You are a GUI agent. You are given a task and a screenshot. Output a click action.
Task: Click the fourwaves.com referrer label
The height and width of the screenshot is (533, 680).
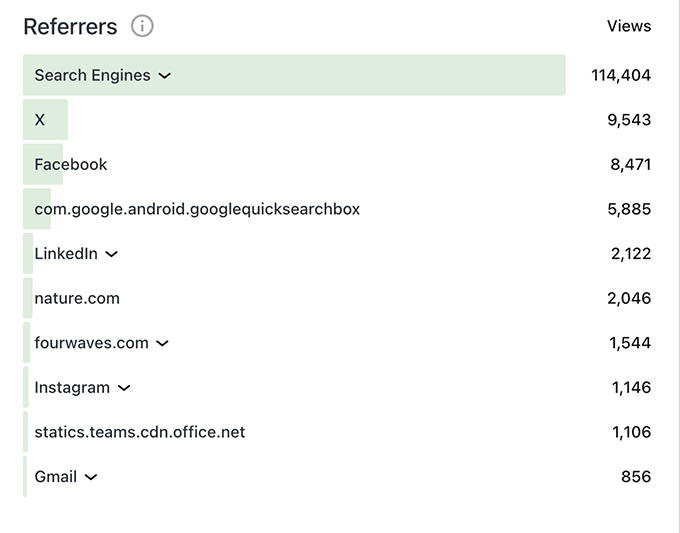click(91, 343)
